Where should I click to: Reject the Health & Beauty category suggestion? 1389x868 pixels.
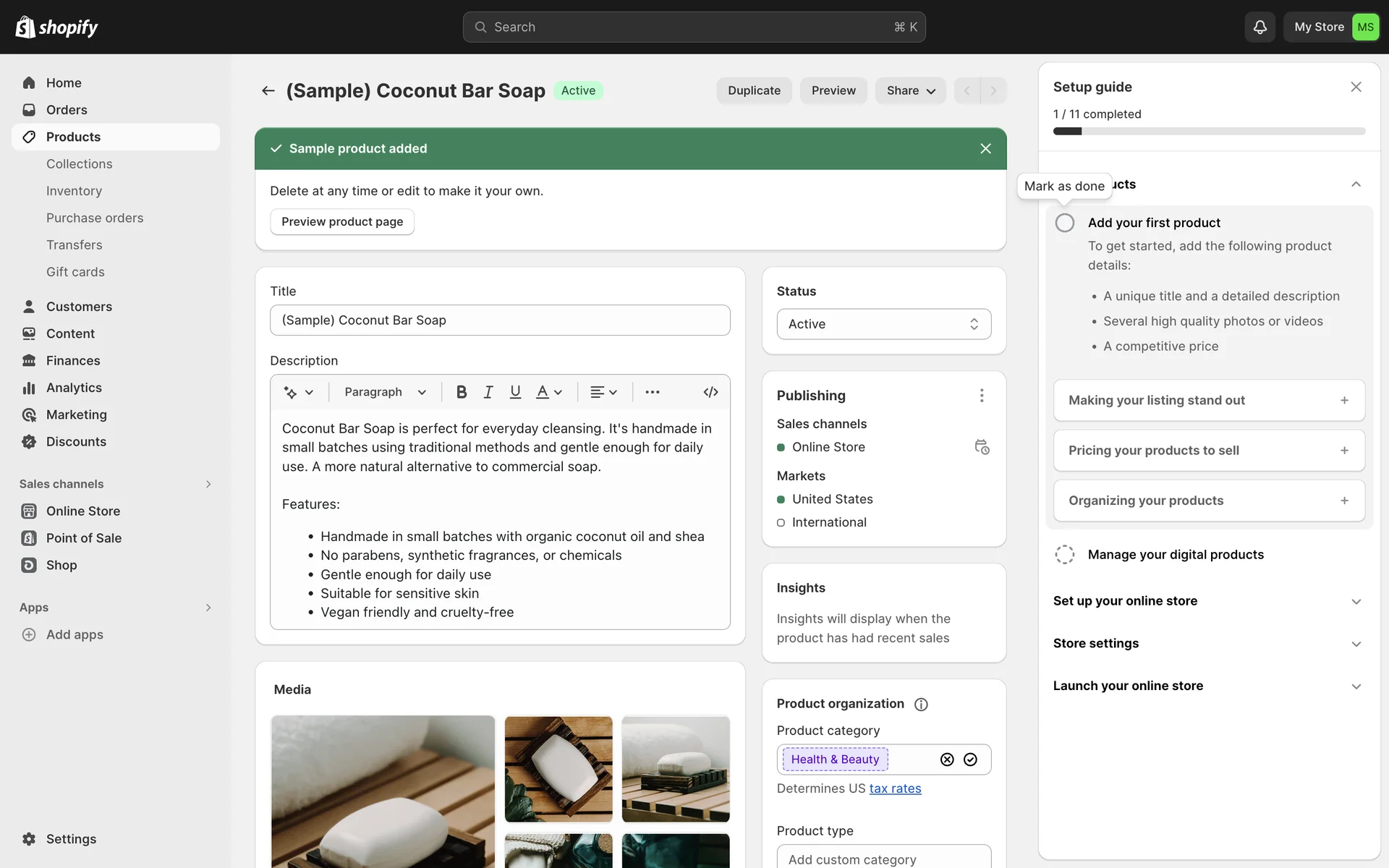(x=947, y=759)
